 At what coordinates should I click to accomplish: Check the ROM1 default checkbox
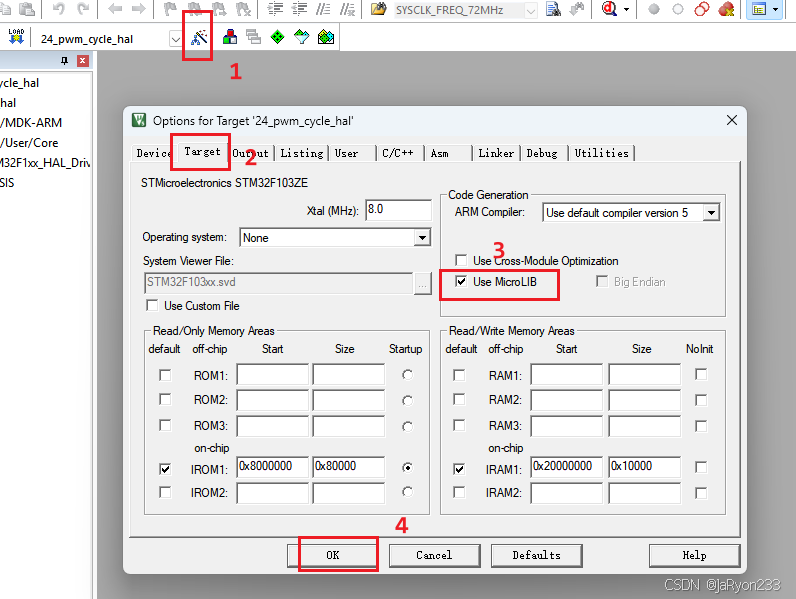click(x=165, y=375)
